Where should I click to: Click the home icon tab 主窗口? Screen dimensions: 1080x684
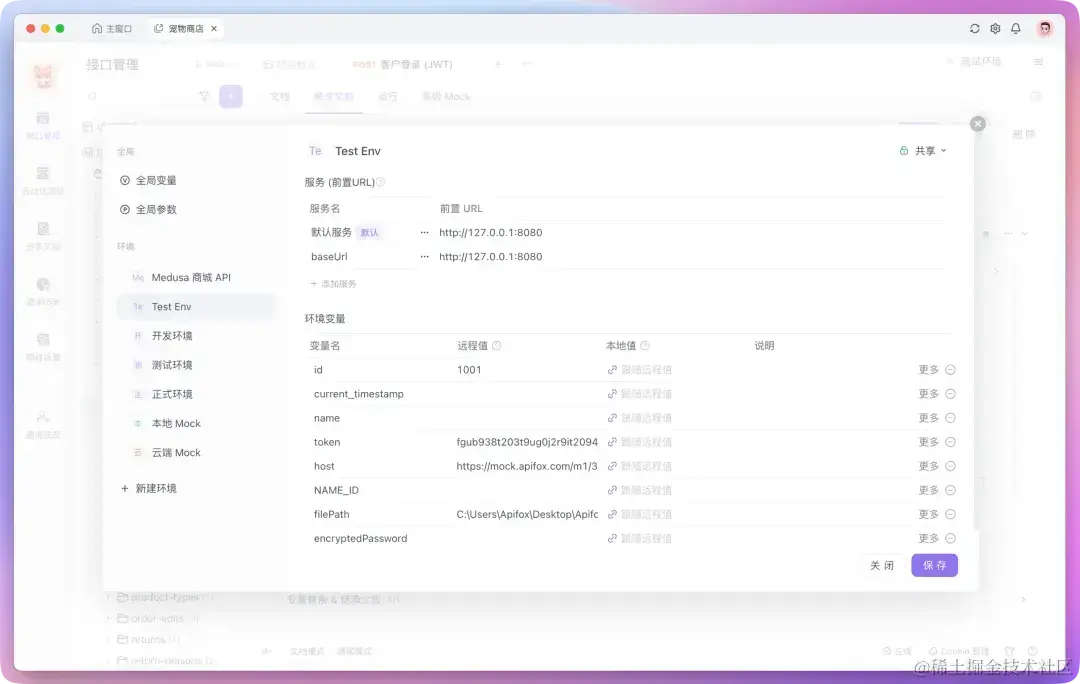(111, 28)
